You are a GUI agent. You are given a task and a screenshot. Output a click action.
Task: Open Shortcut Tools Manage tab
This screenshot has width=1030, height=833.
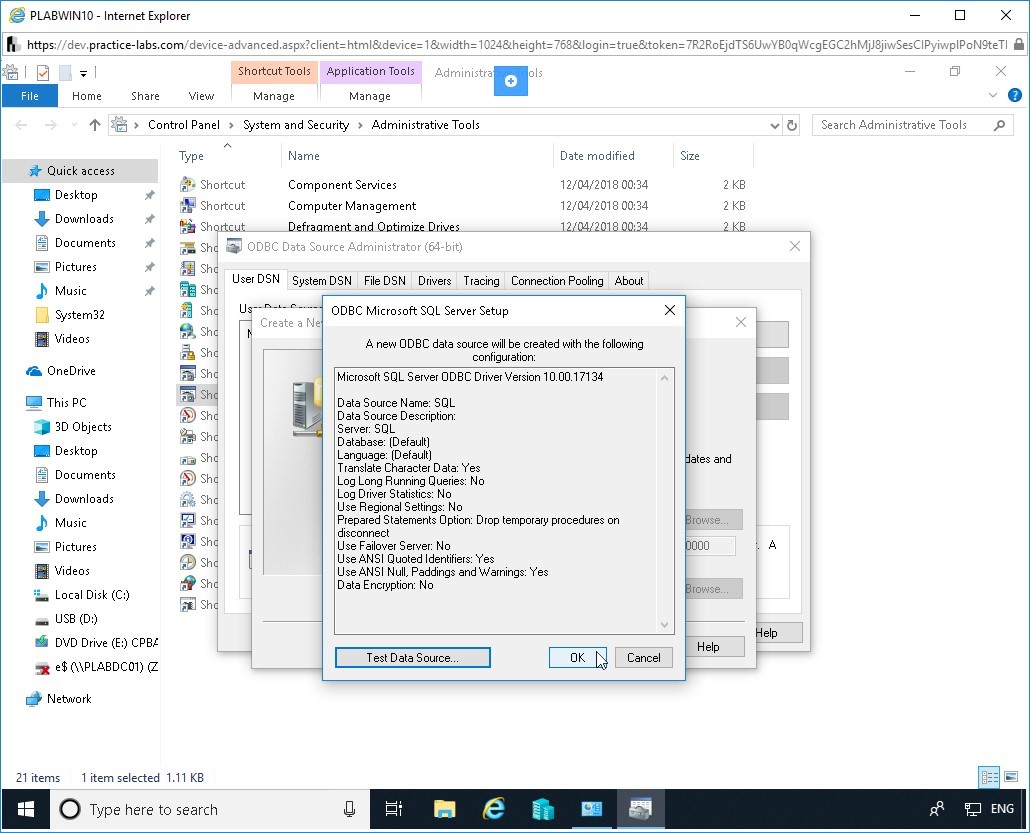[x=274, y=96]
